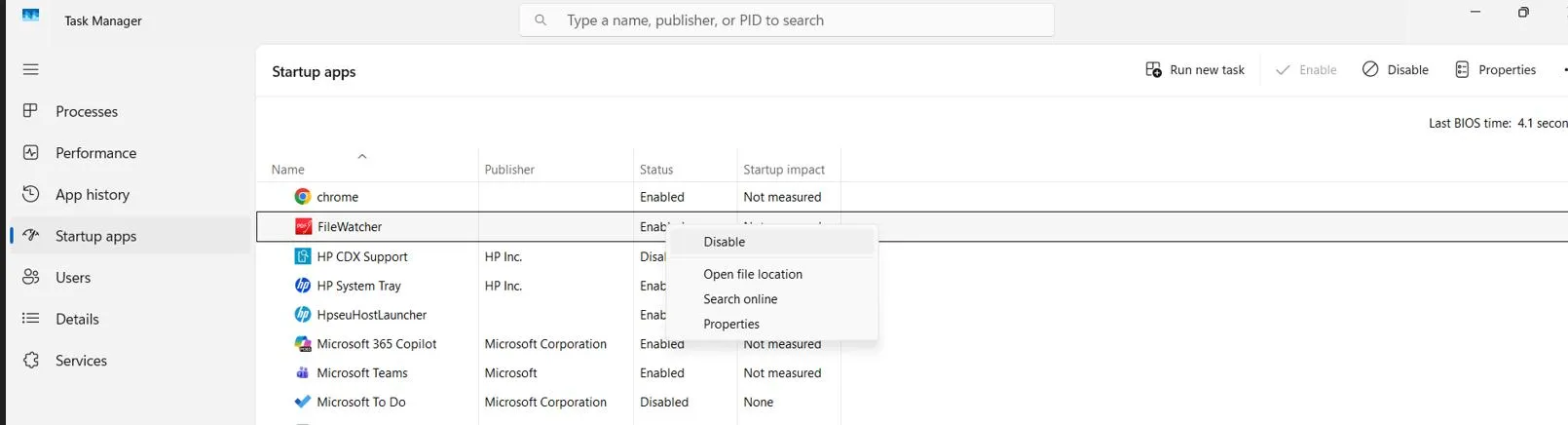Screen dimensions: 1568x425
Task: Select the FileWatcher row name
Action: tap(350, 227)
